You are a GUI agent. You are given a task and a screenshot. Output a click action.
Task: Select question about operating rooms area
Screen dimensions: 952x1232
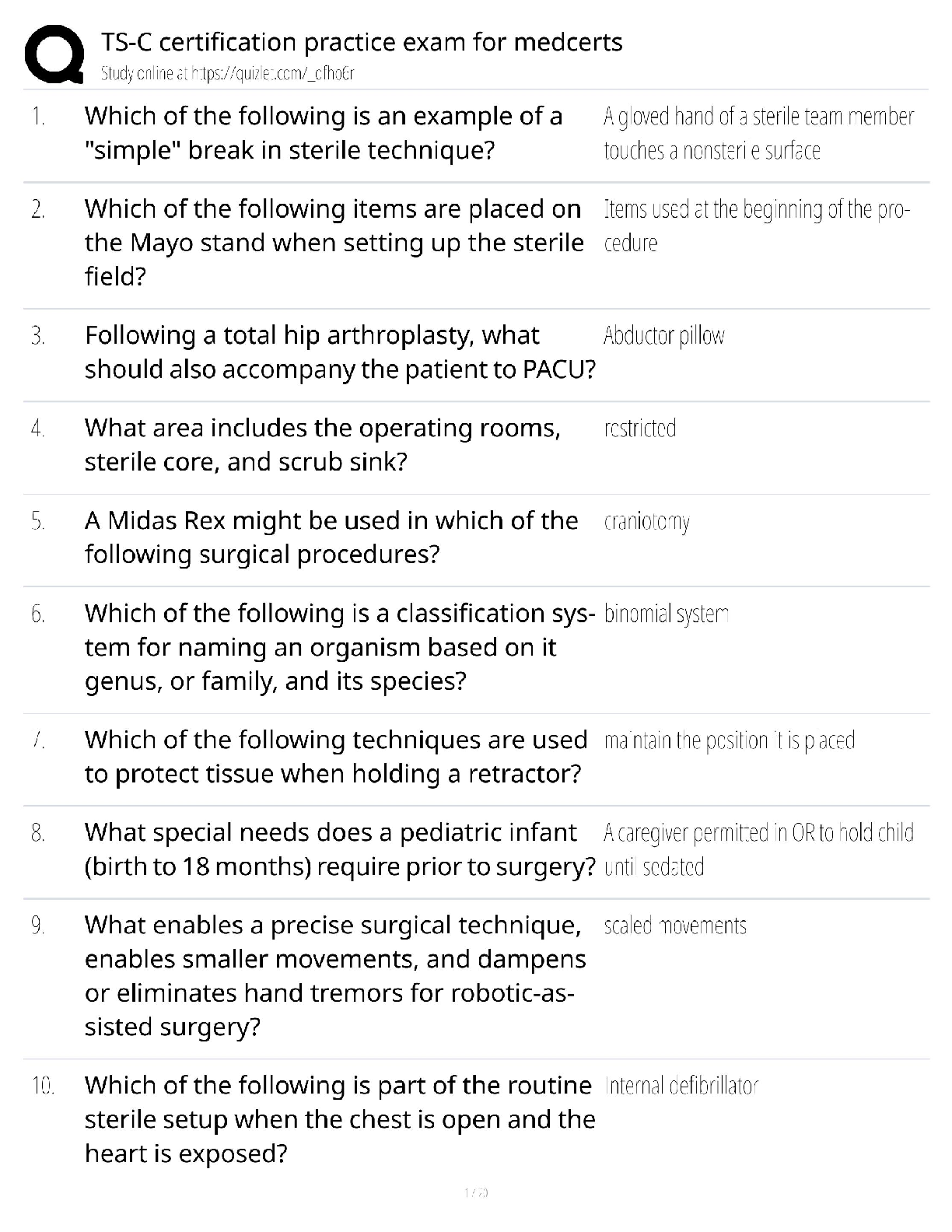(322, 445)
